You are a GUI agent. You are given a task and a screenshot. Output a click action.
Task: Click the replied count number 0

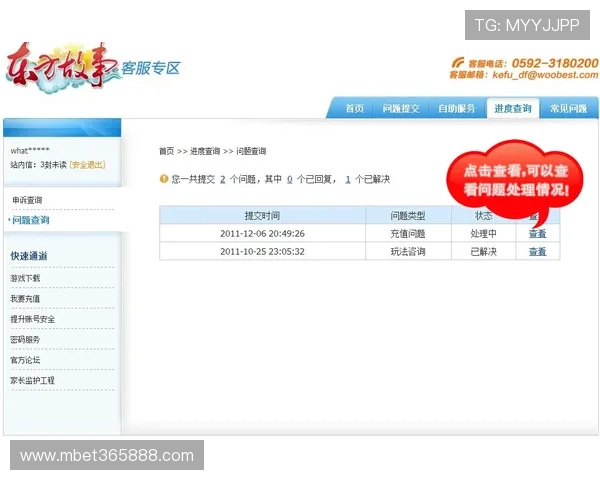(290, 179)
